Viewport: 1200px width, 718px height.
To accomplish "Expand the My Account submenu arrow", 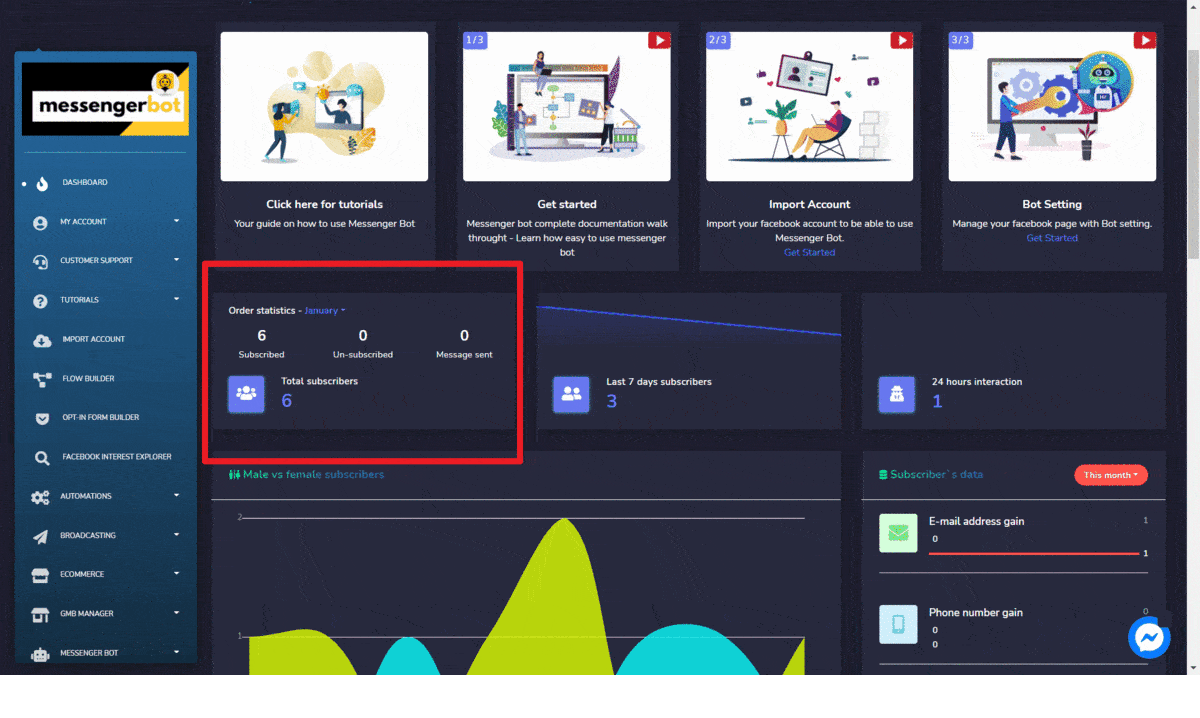I will pos(176,220).
